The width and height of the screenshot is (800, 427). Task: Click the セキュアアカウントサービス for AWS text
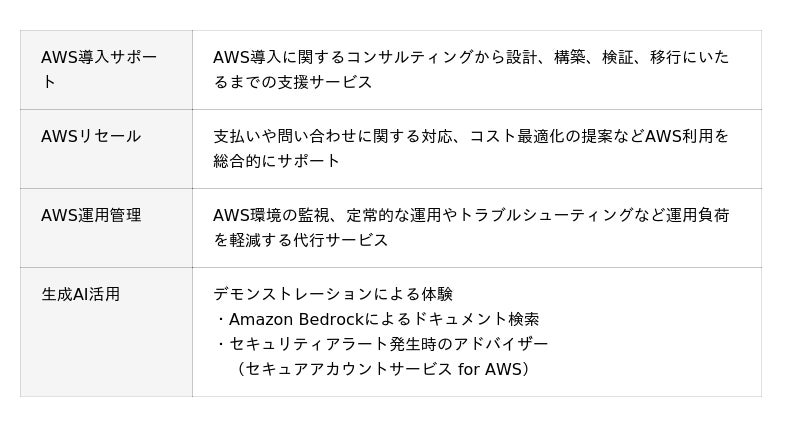tap(383, 369)
